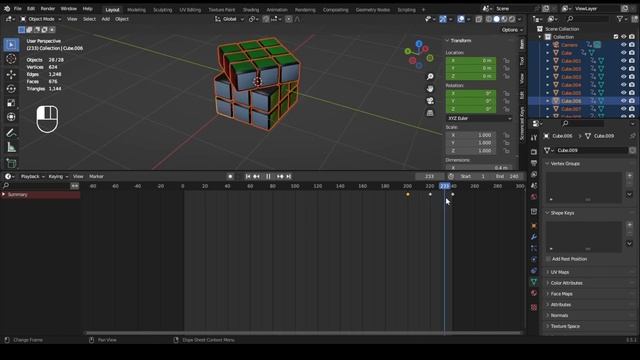Toggle X-ray view in header
This screenshot has width=640, height=360.
(x=479, y=19)
